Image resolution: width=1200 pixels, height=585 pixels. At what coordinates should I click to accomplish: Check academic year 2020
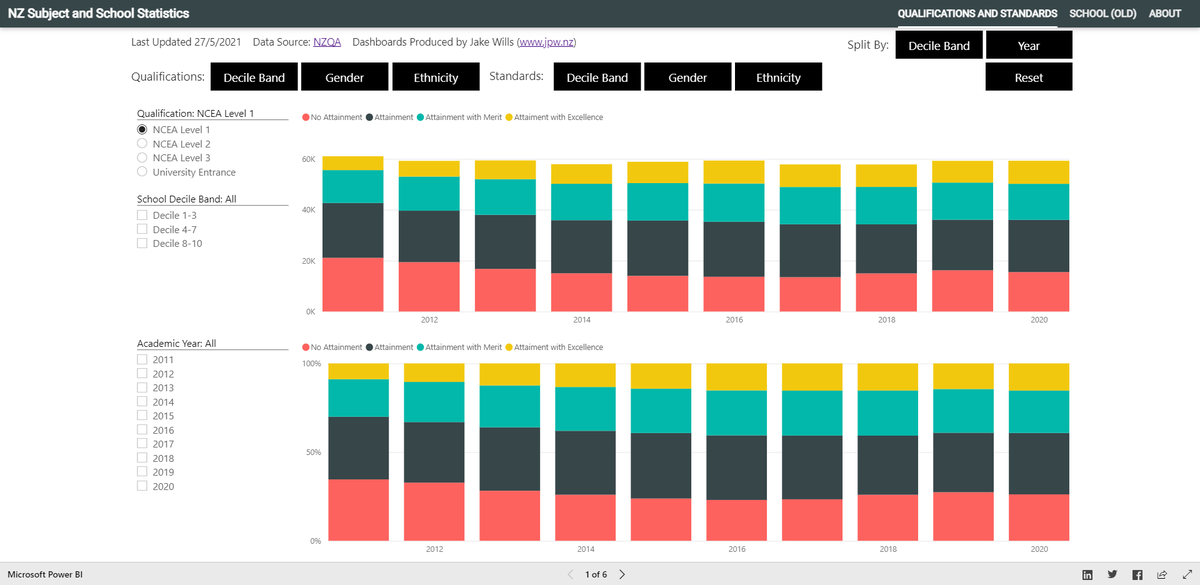[142, 486]
